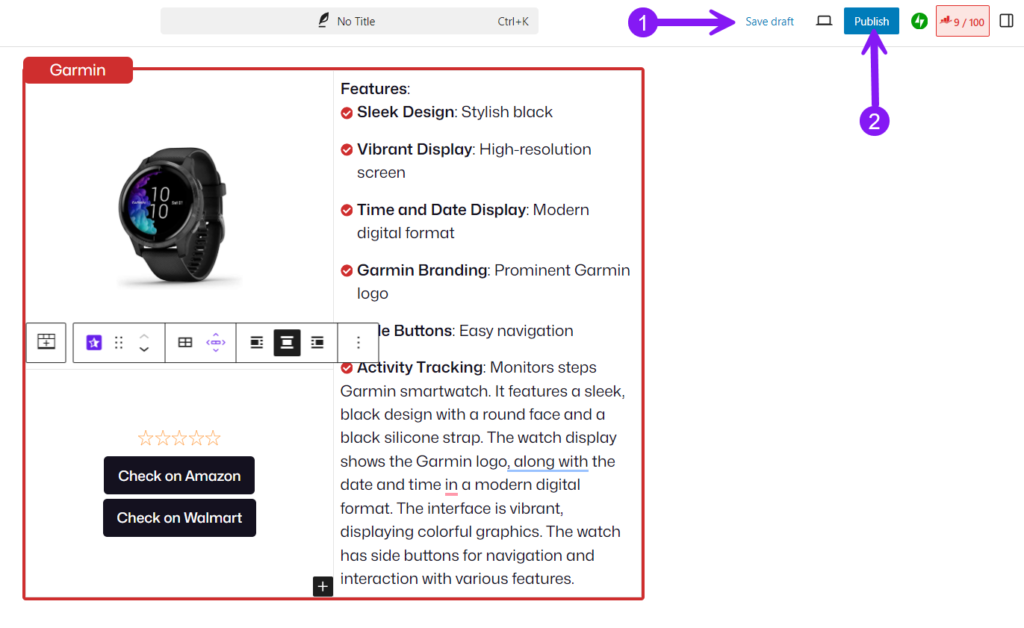Move block up with up chevron
This screenshot has width=1024, height=628.
tap(144, 336)
